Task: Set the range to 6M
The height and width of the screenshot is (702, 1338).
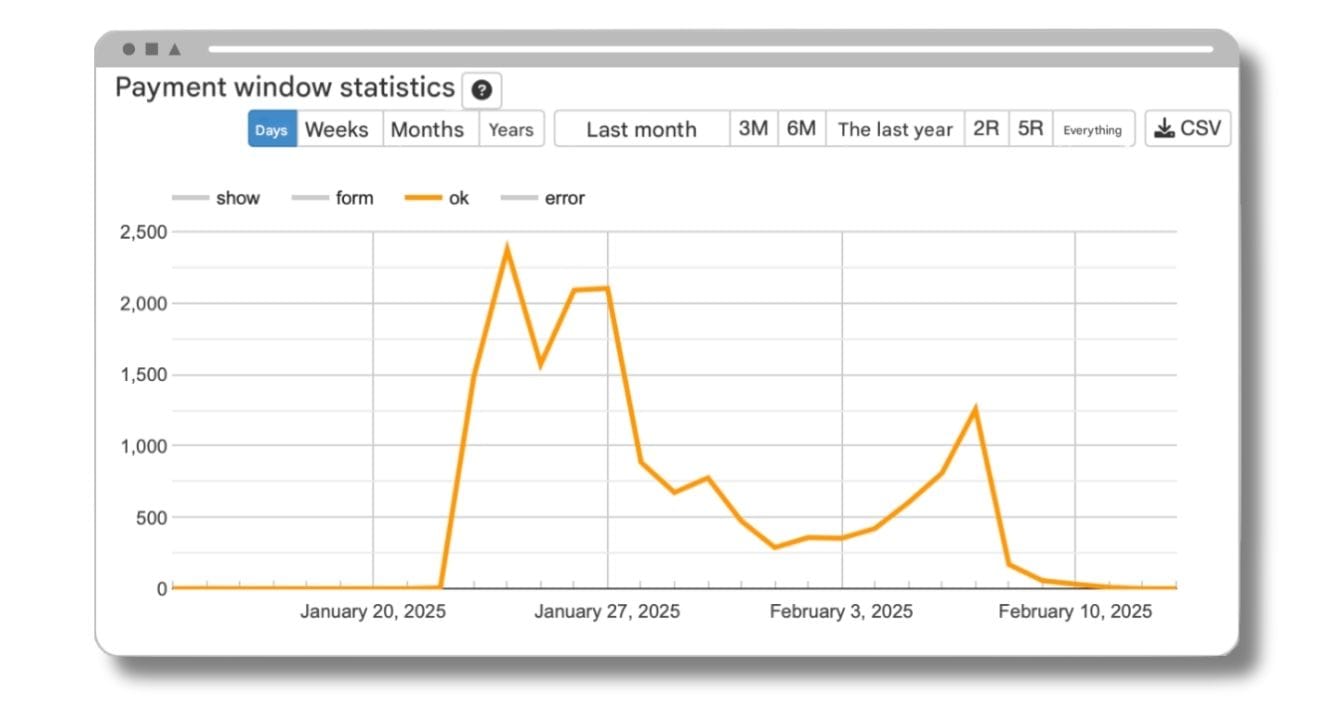Action: 801,129
